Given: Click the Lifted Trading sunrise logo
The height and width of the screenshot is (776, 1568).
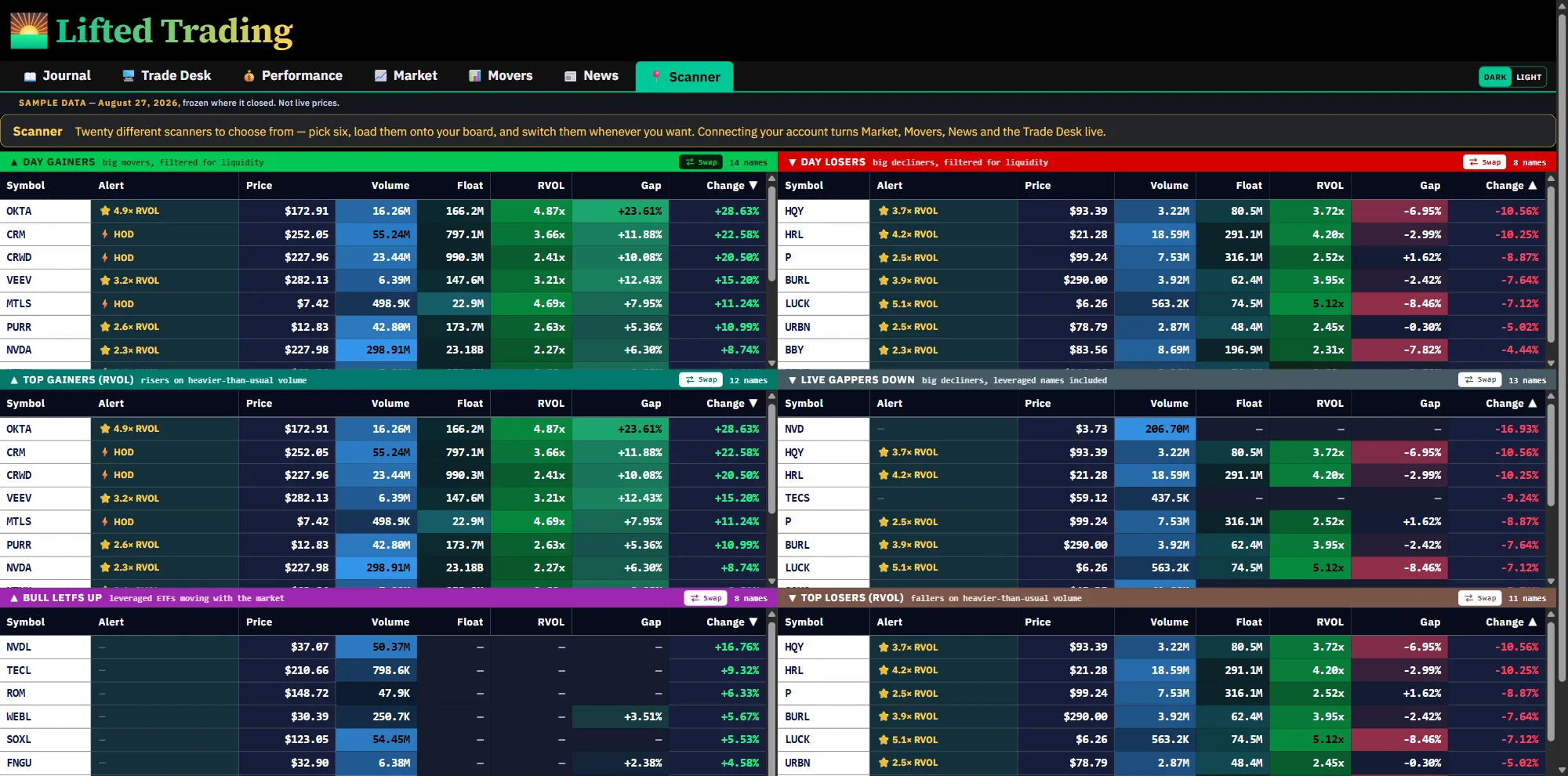Looking at the screenshot, I should (x=29, y=31).
